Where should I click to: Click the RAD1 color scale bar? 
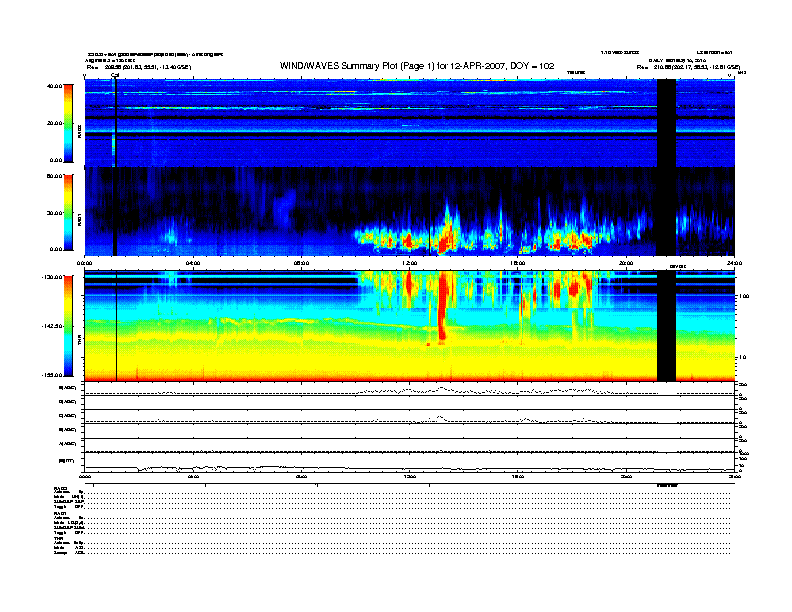click(68, 212)
